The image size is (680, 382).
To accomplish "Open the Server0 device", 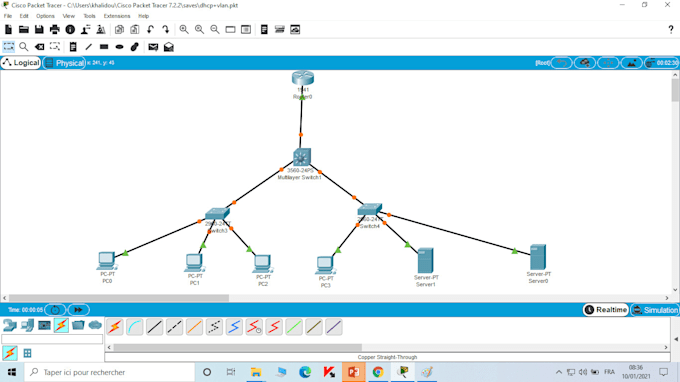I will point(538,257).
